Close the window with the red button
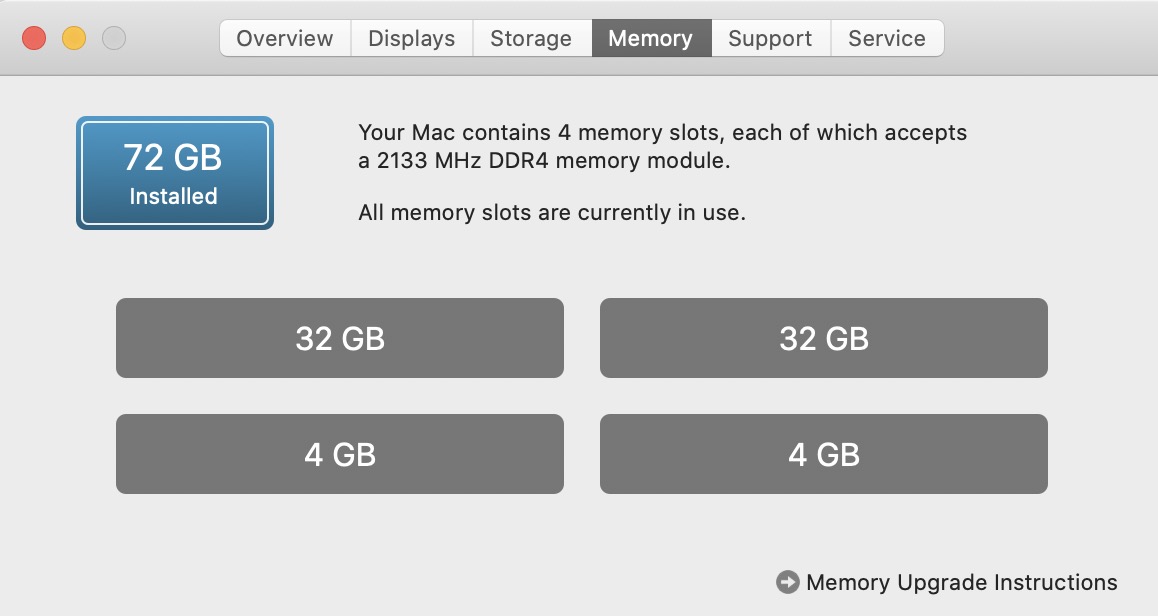Image resolution: width=1158 pixels, height=616 pixels. point(34,39)
